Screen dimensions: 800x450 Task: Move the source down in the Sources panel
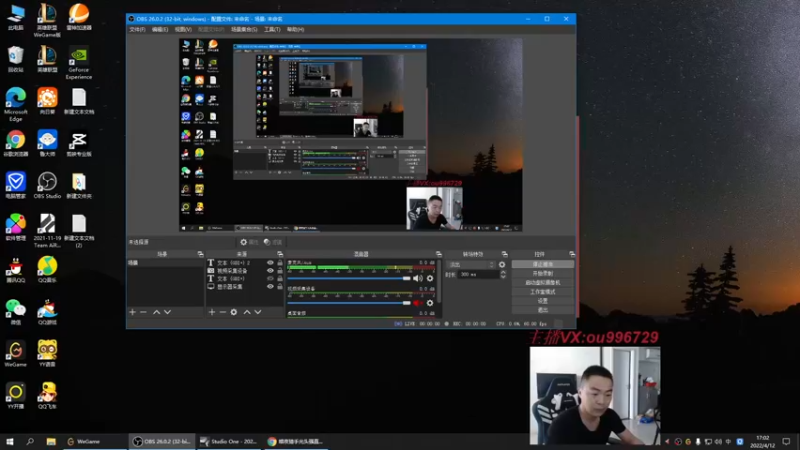pos(258,312)
